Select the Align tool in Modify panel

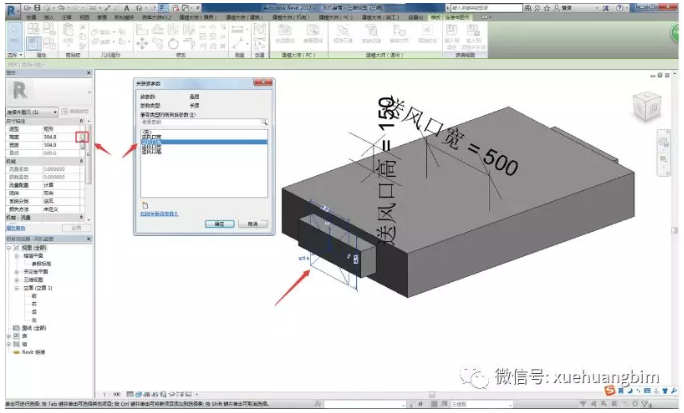click(x=141, y=29)
